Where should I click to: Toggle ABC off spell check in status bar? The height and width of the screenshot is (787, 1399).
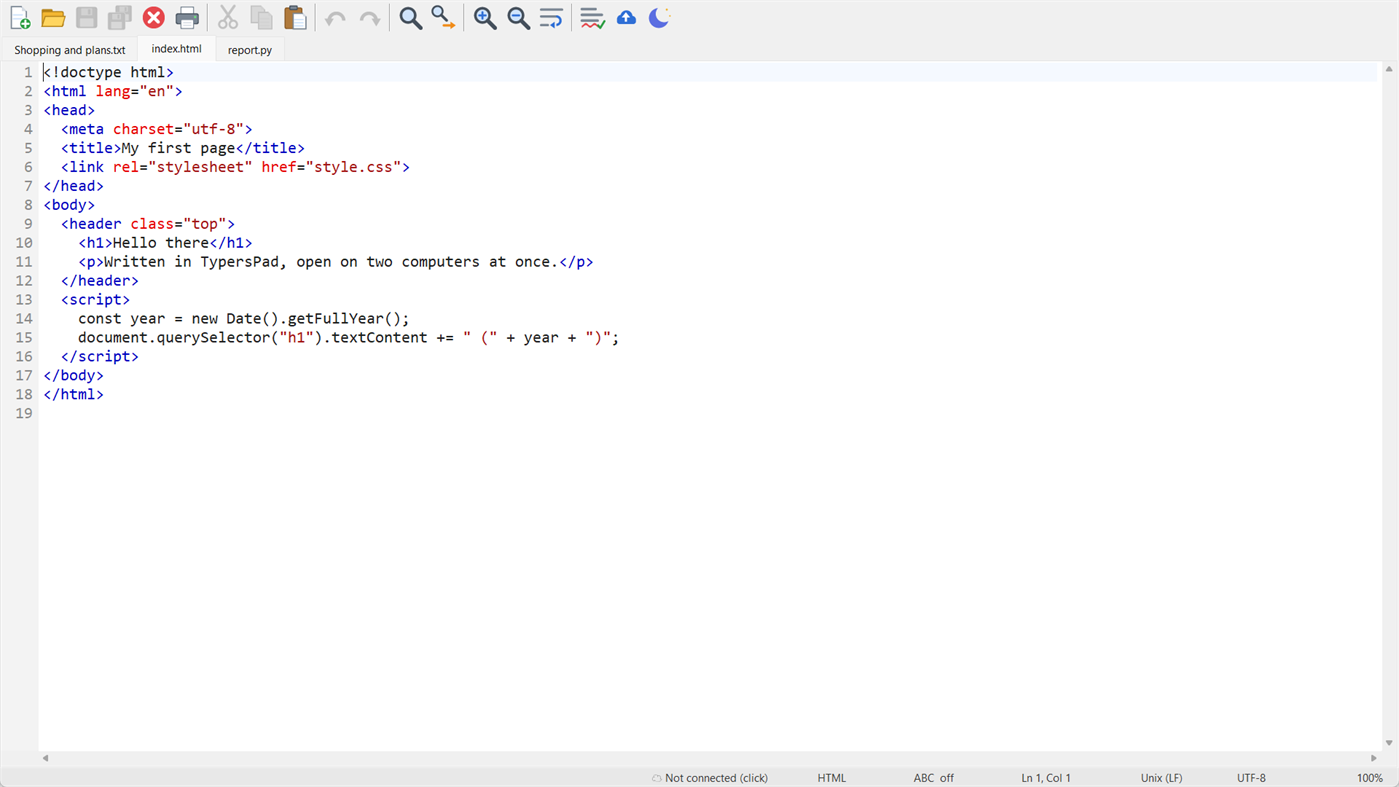click(934, 778)
